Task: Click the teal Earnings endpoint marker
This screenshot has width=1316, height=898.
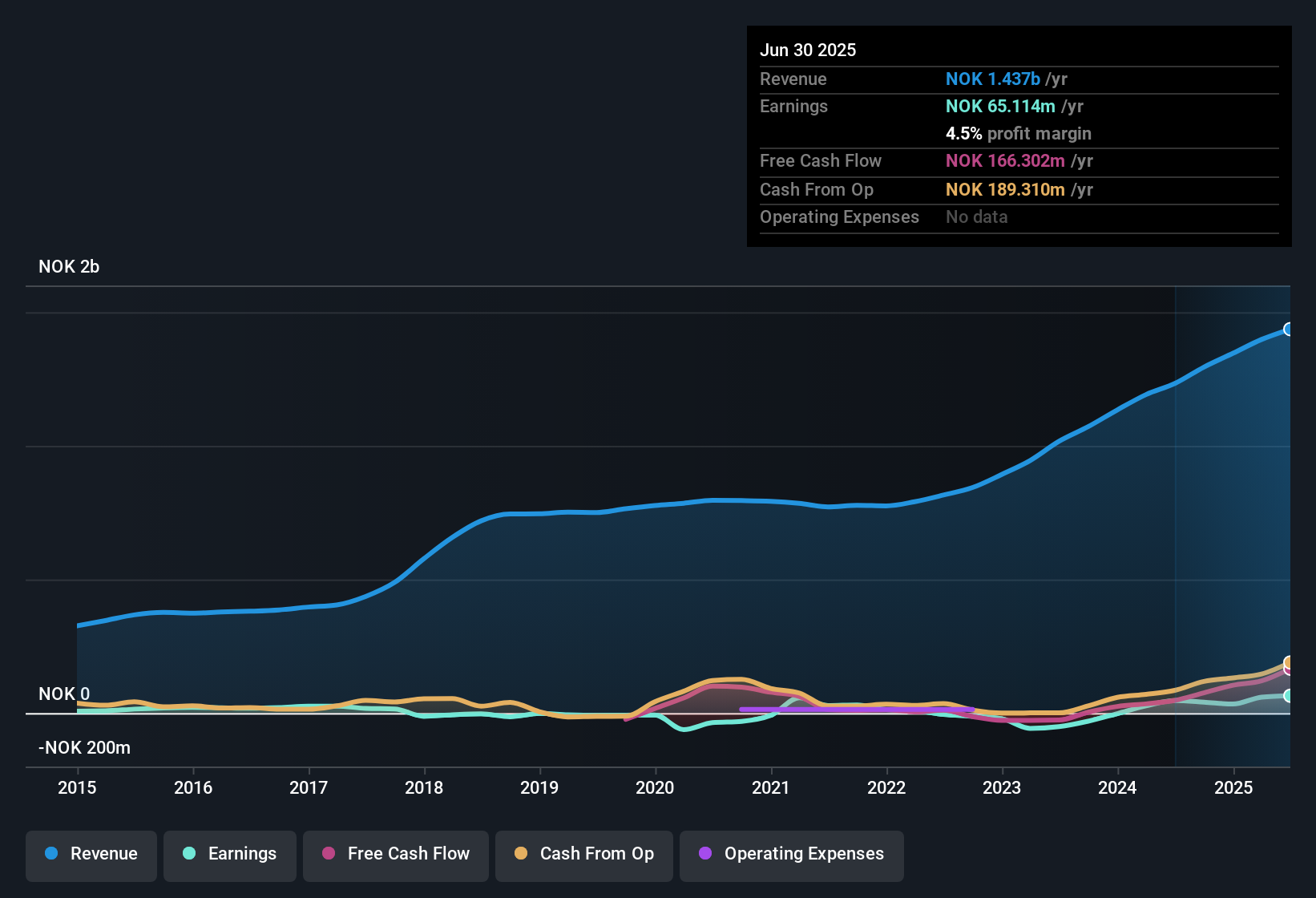Action: pyautogui.click(x=1289, y=696)
